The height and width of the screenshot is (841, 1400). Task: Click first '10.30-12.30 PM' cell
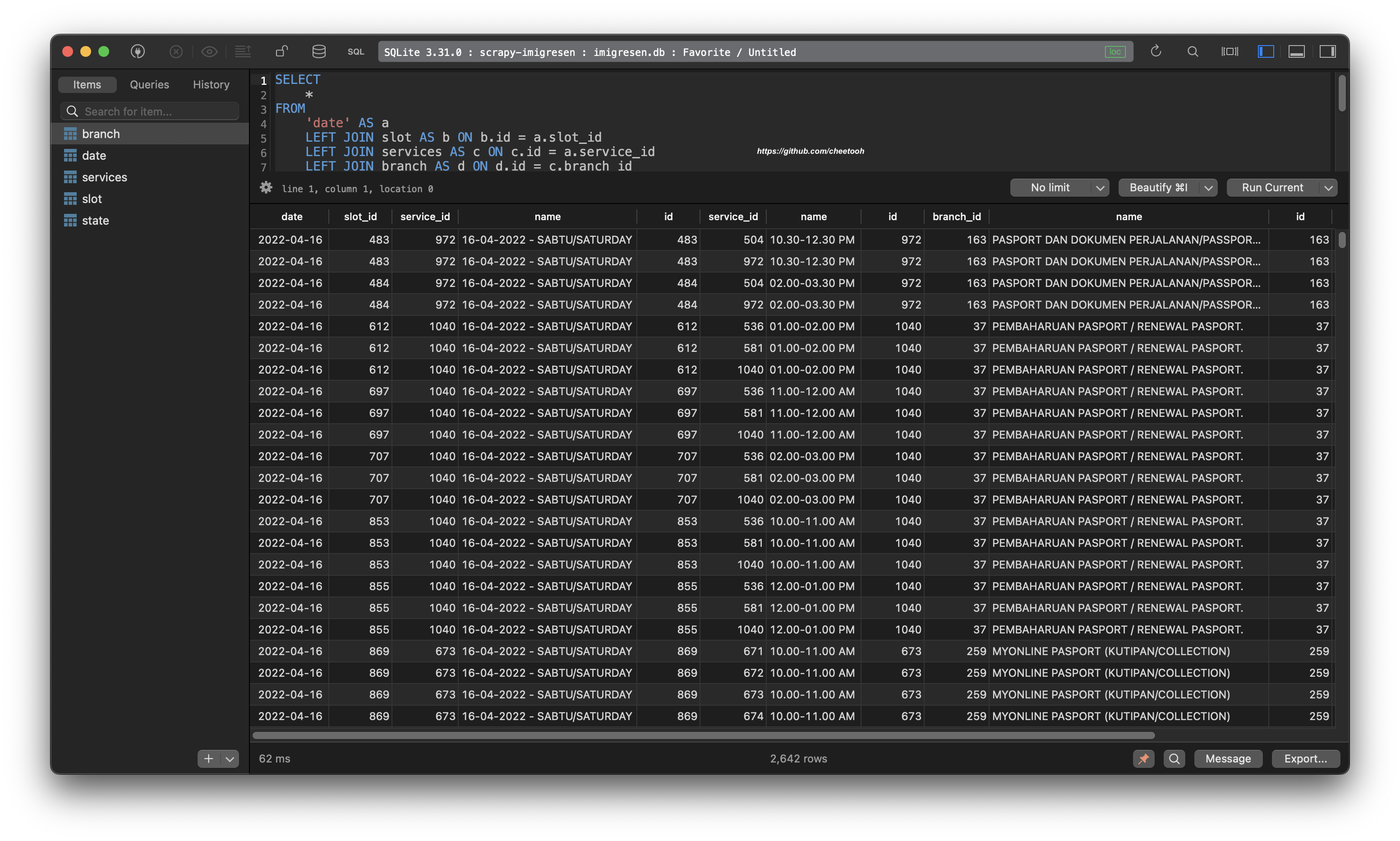(813, 240)
